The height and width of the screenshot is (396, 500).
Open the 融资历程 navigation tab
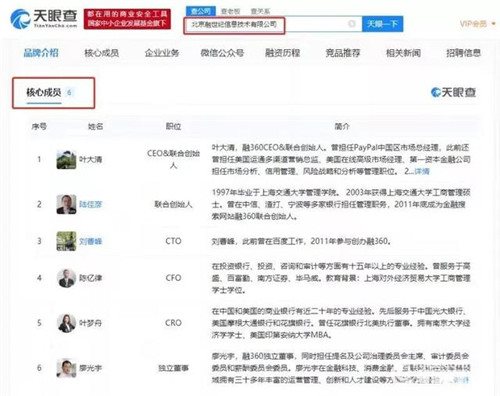pyautogui.click(x=282, y=53)
